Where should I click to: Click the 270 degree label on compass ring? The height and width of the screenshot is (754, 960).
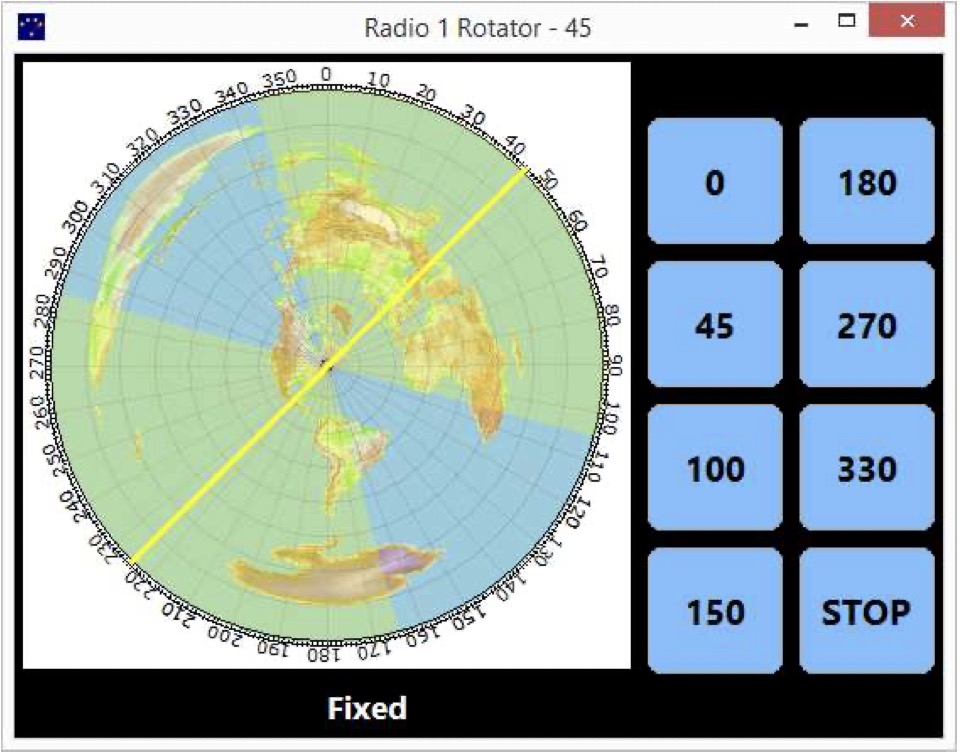(36, 362)
